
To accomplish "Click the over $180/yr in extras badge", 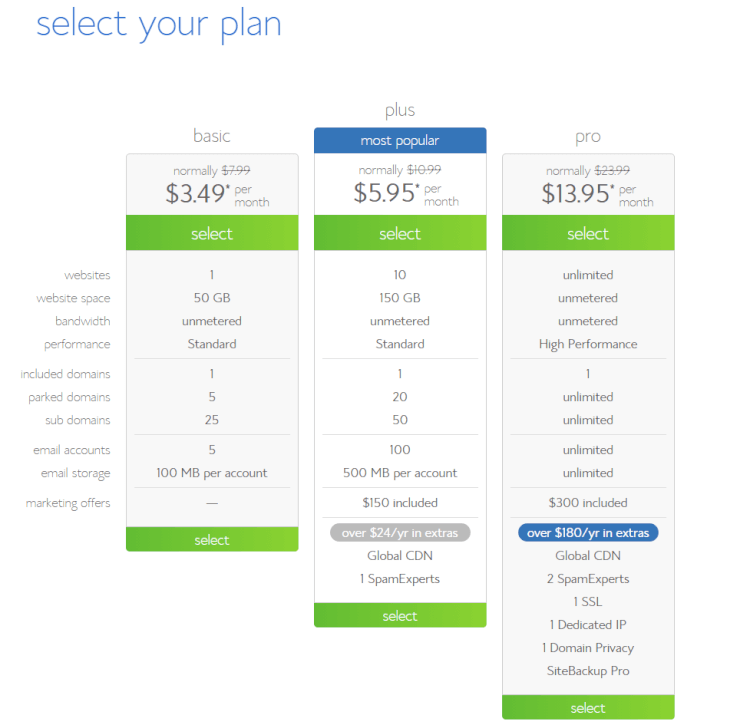I will pos(588,533).
